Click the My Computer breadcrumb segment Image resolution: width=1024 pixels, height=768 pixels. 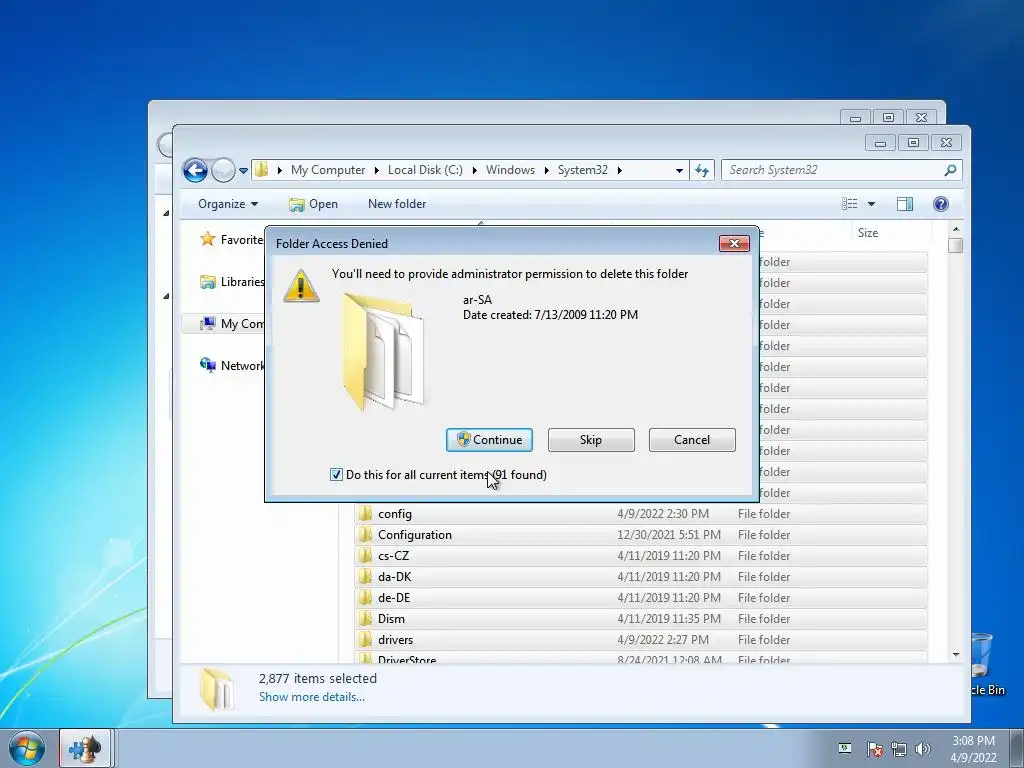click(x=328, y=170)
